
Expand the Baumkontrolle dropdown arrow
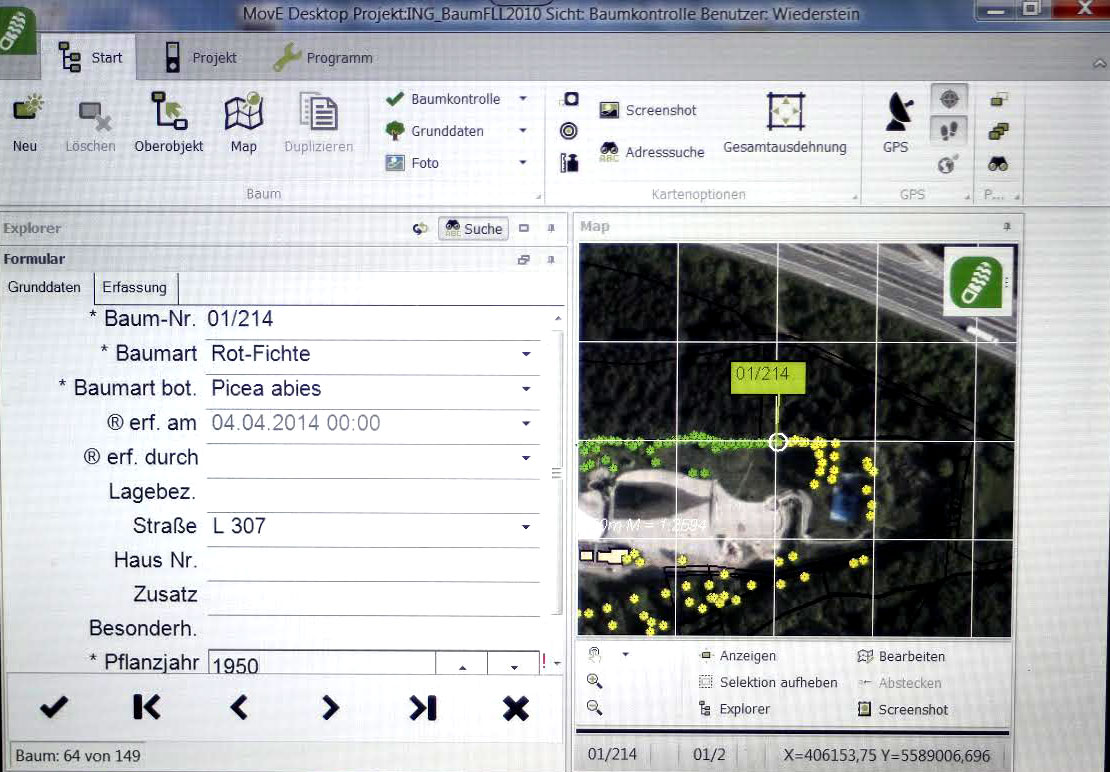tap(523, 99)
